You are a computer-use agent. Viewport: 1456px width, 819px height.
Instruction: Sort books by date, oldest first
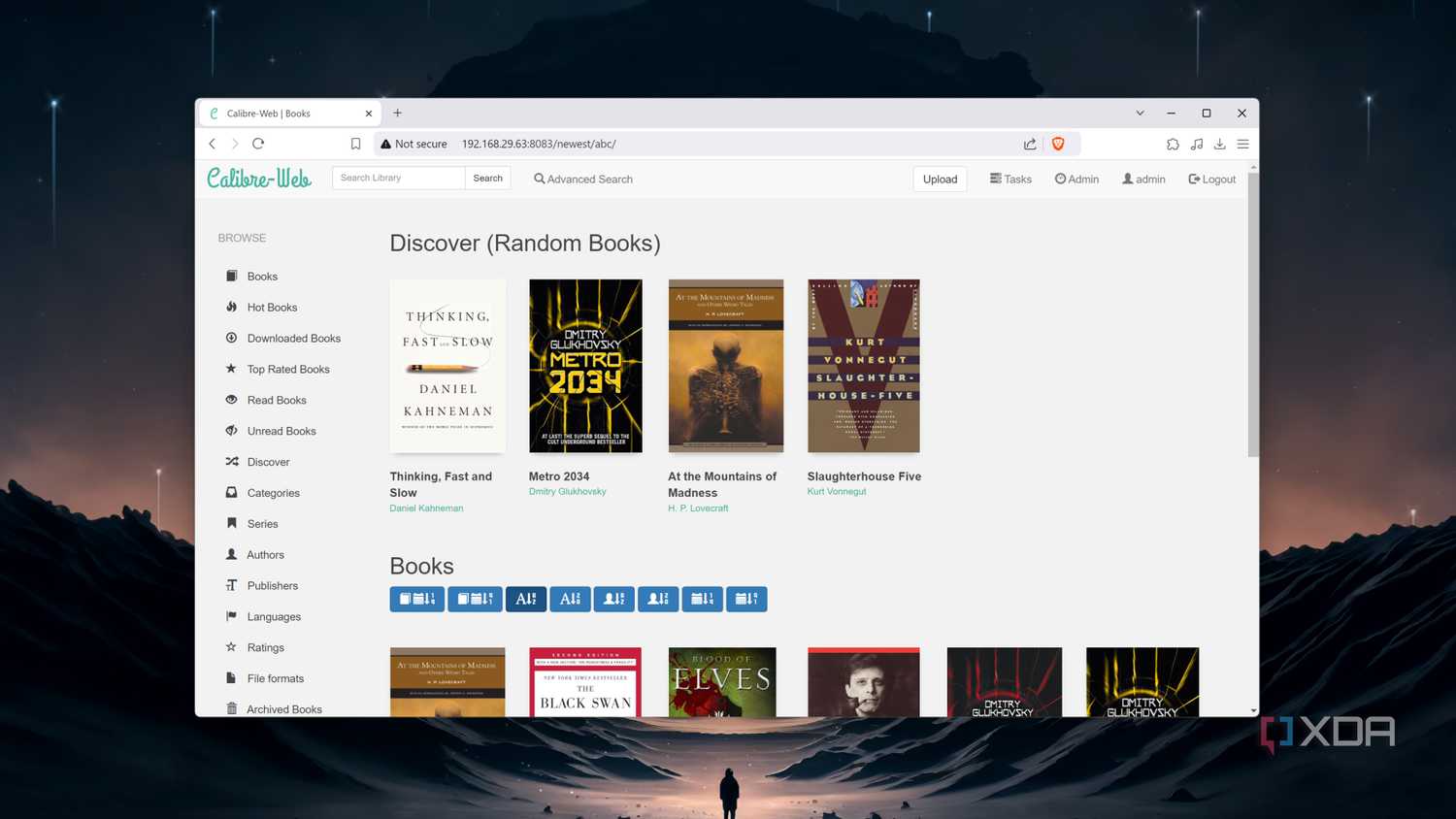pos(475,599)
